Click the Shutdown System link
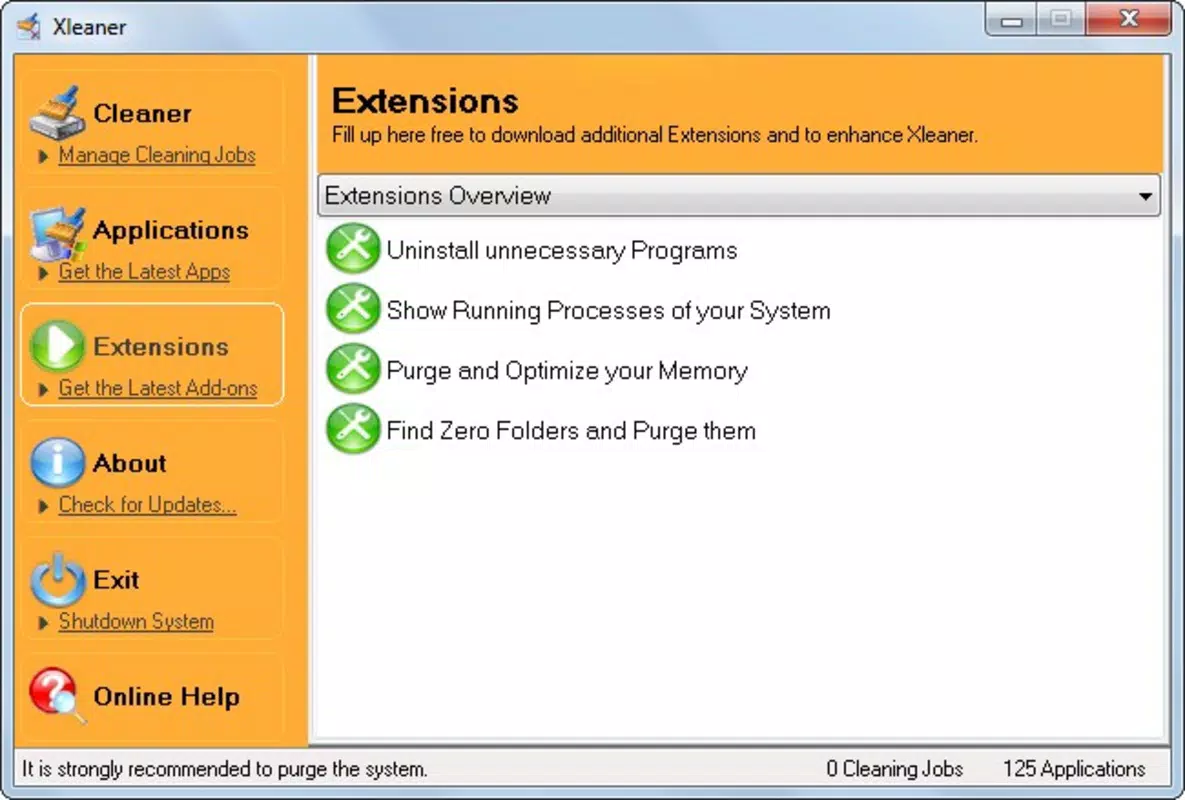 pos(136,621)
